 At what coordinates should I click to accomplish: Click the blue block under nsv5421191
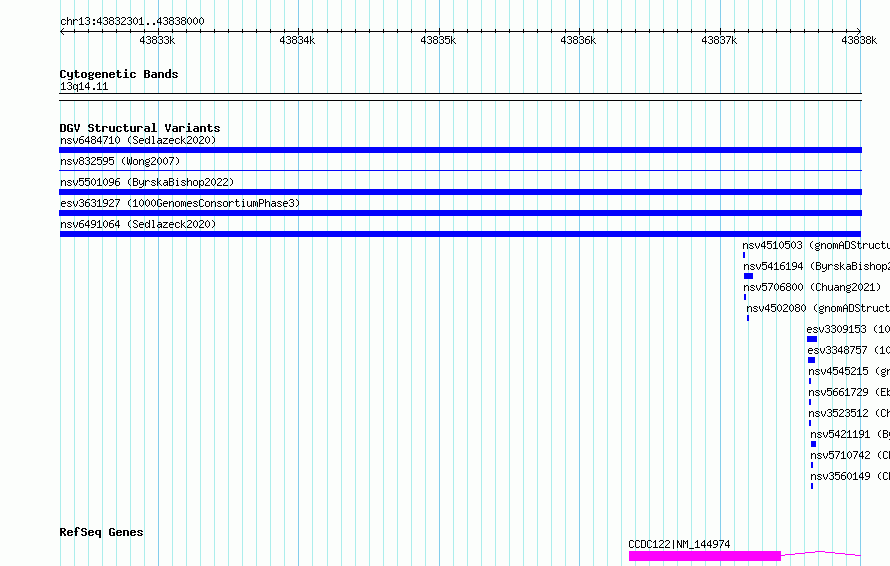pos(813,444)
